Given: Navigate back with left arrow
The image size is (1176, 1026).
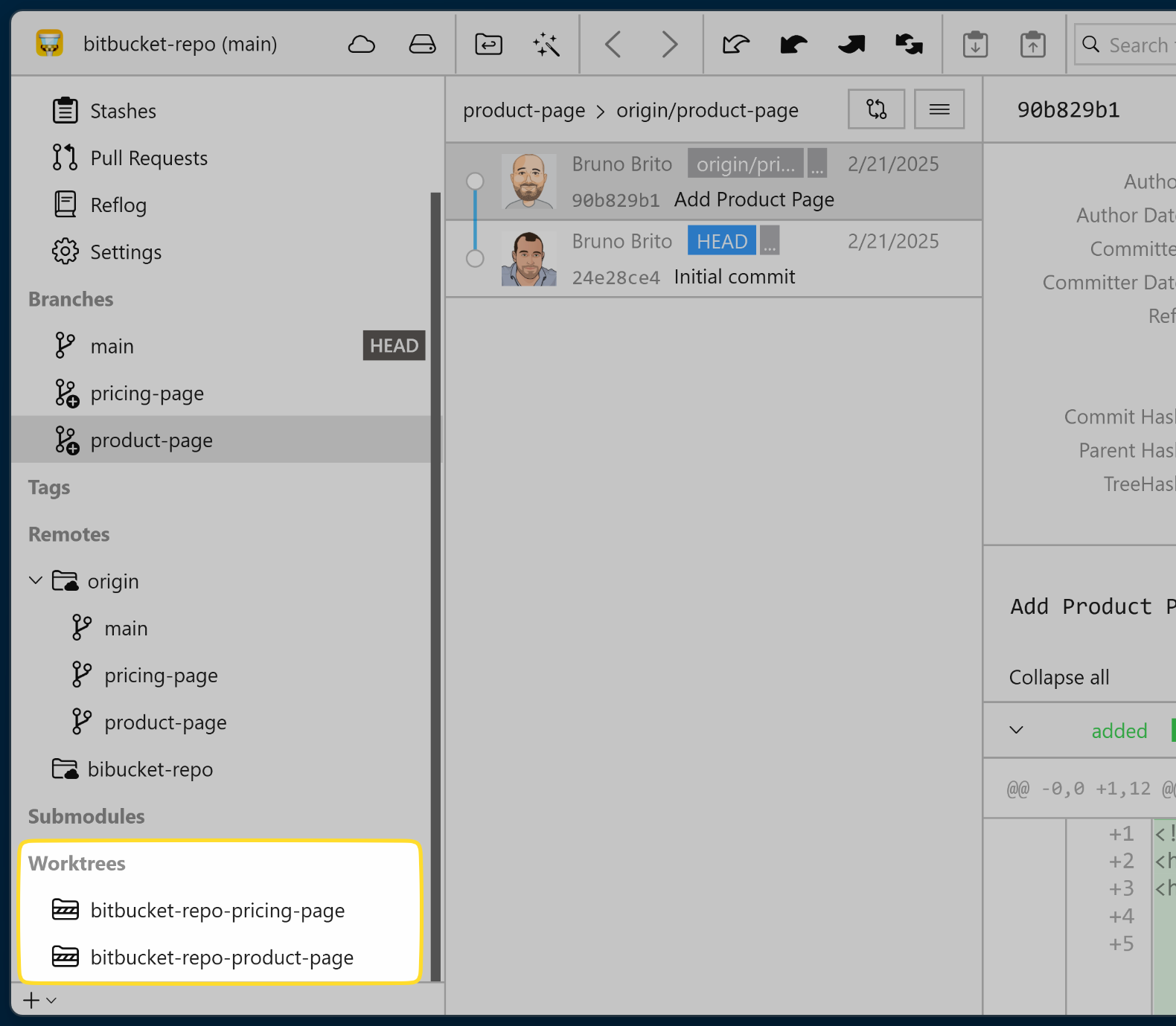Looking at the screenshot, I should coord(613,45).
